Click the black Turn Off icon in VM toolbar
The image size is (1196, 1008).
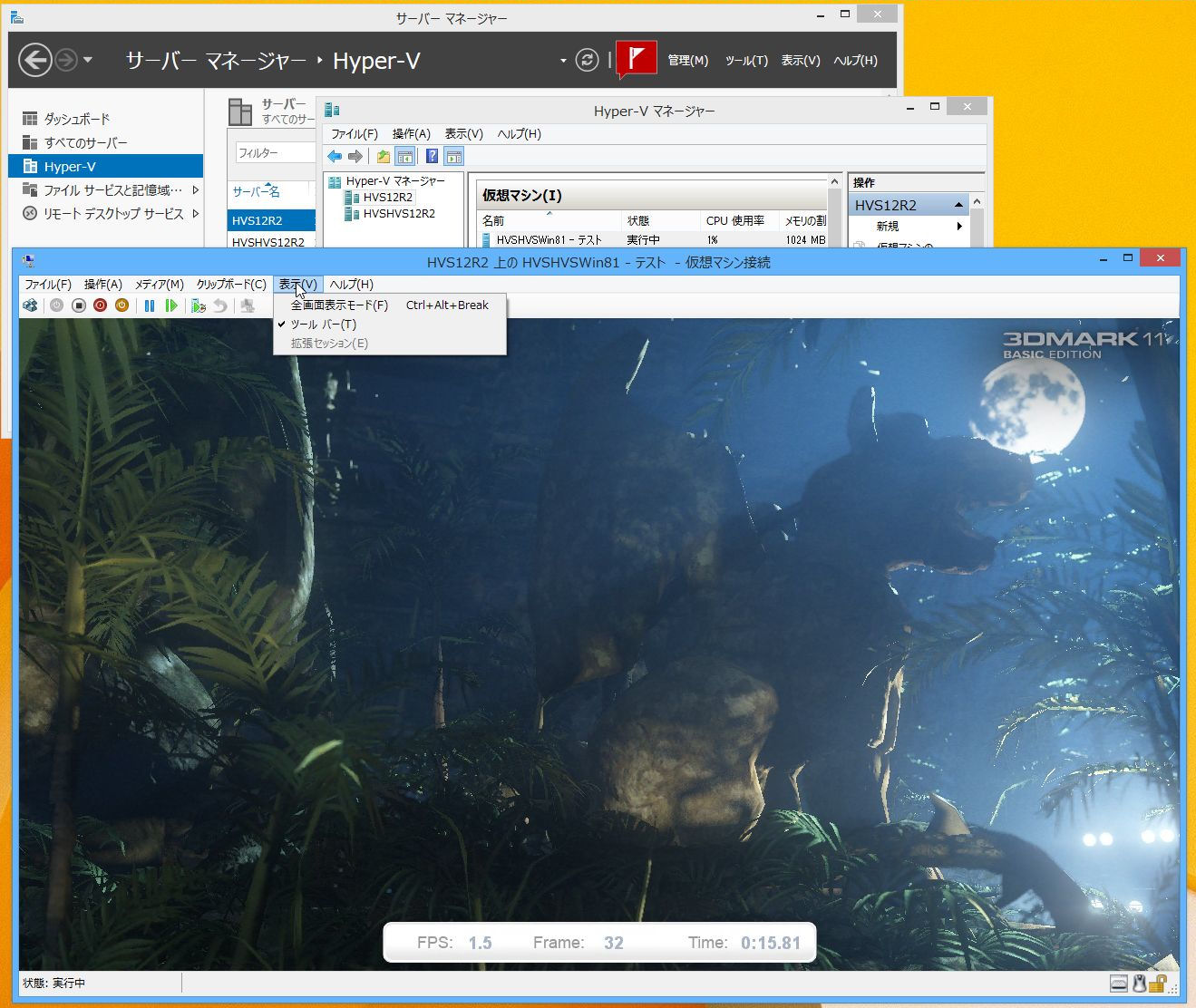pyautogui.click(x=79, y=305)
